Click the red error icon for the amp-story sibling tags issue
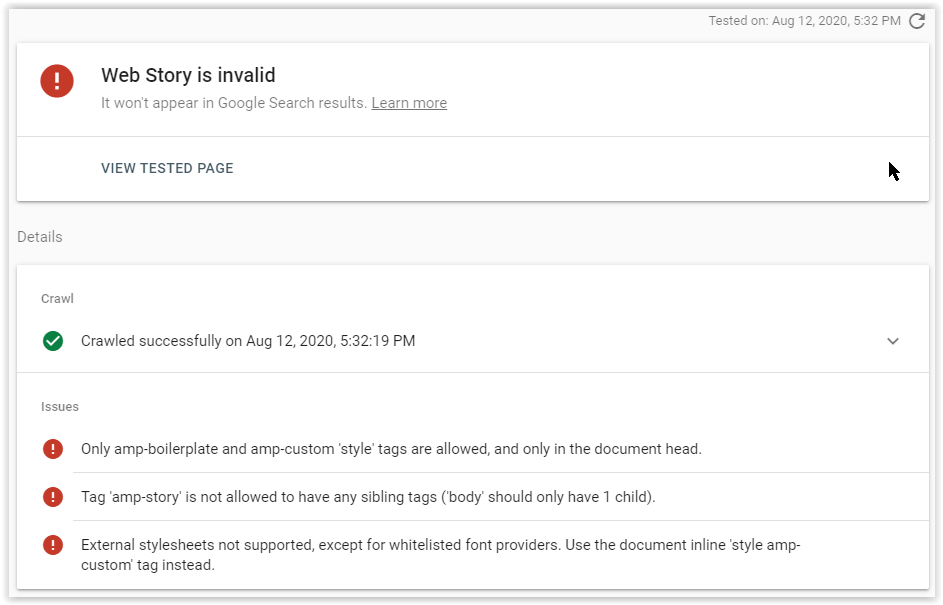This screenshot has width=943, height=605. 53,497
